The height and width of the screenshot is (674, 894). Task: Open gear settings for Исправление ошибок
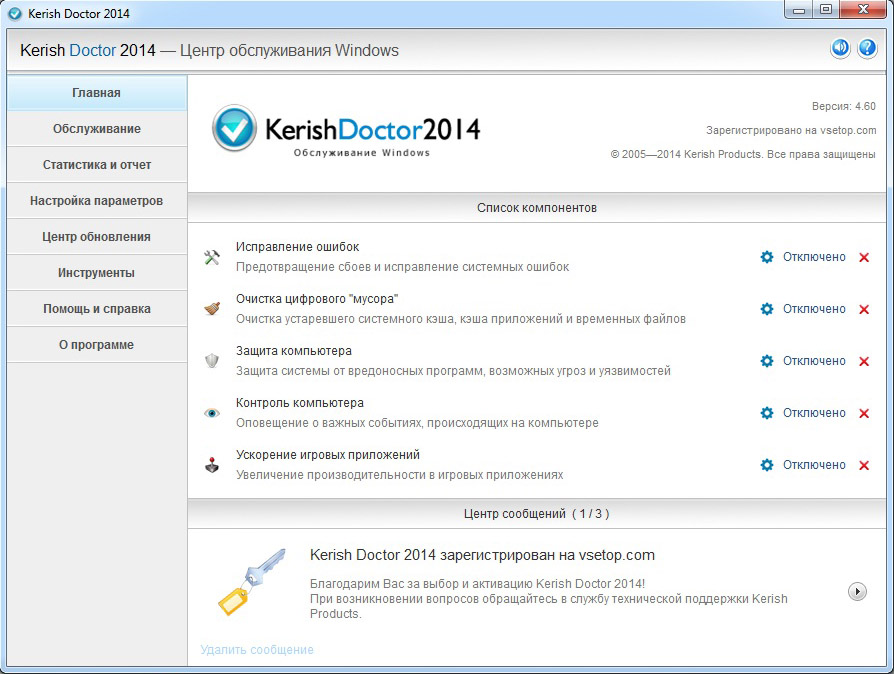[767, 257]
